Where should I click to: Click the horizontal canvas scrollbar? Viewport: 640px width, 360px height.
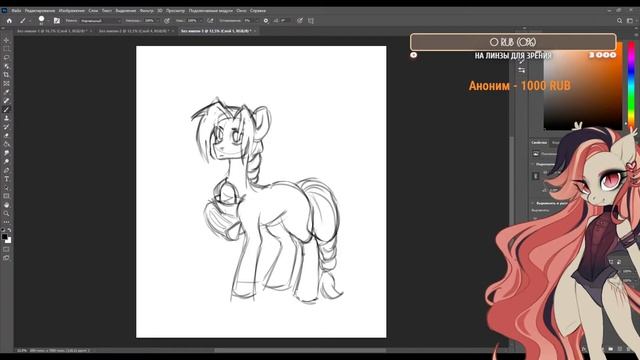pyautogui.click(x=300, y=350)
